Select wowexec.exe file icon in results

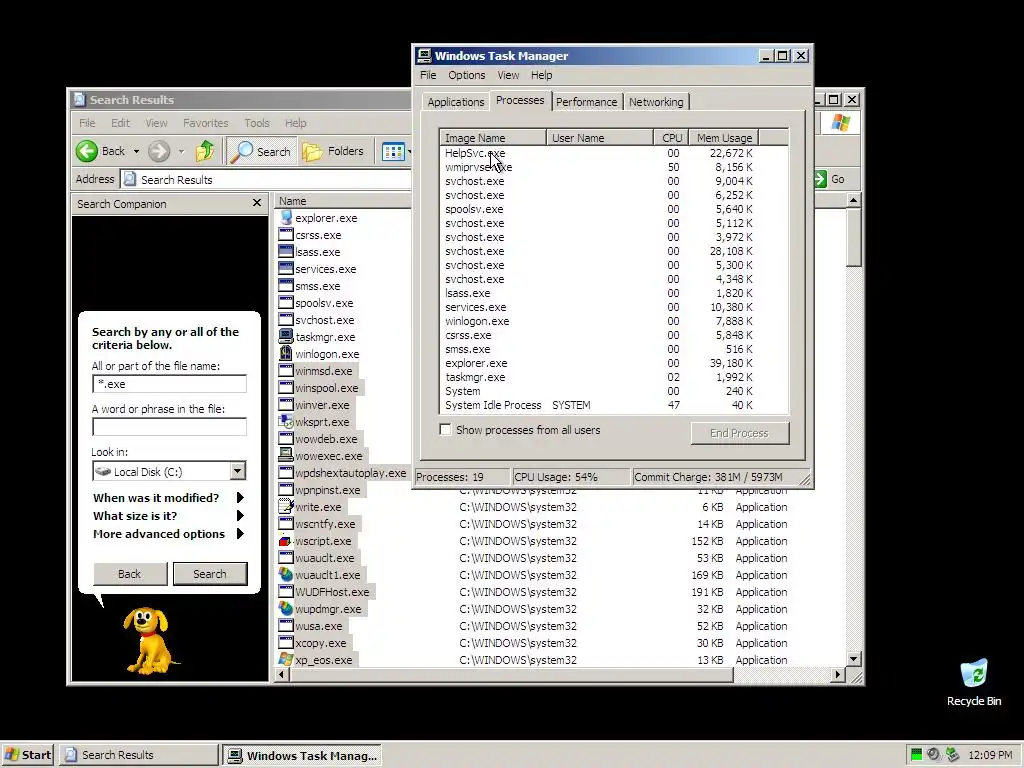pos(285,455)
